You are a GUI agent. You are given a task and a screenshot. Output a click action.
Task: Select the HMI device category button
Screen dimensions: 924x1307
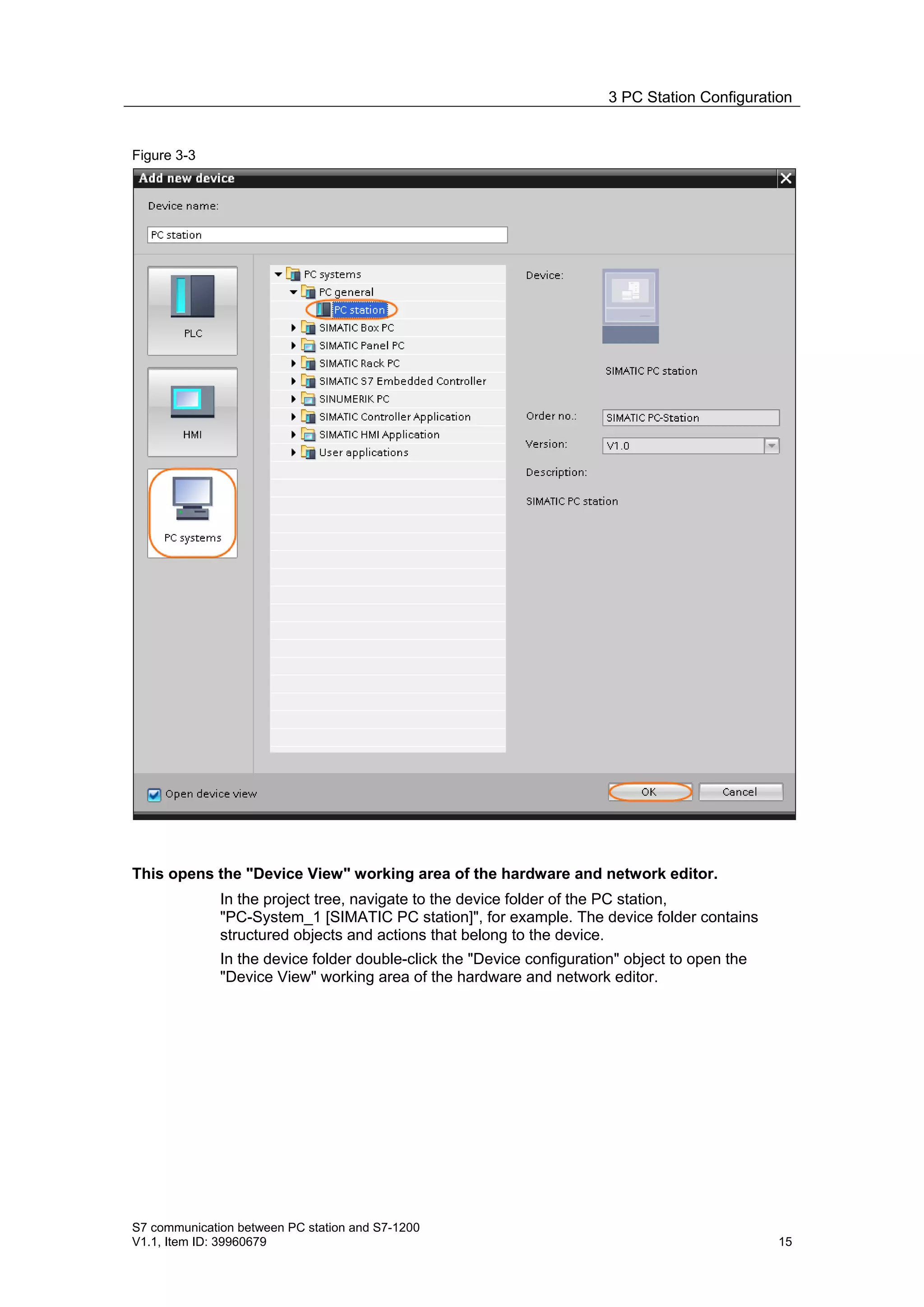tap(193, 412)
